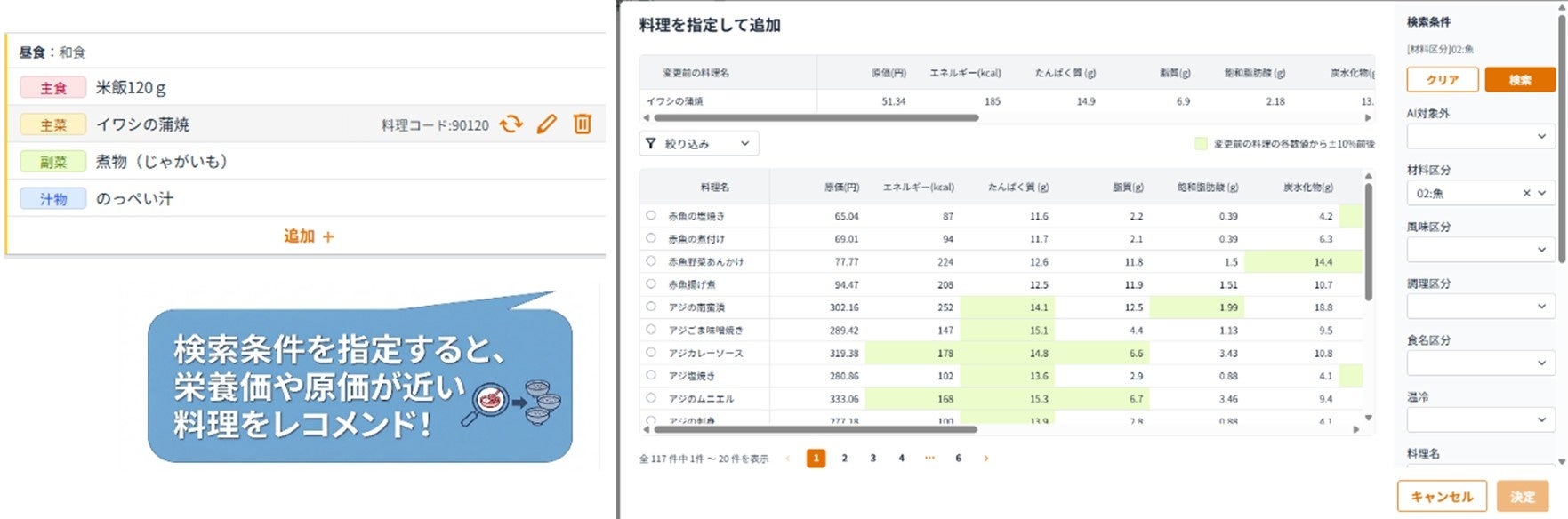The image size is (1568, 519).
Task: Click the trash delete icon
Action: coord(583,124)
